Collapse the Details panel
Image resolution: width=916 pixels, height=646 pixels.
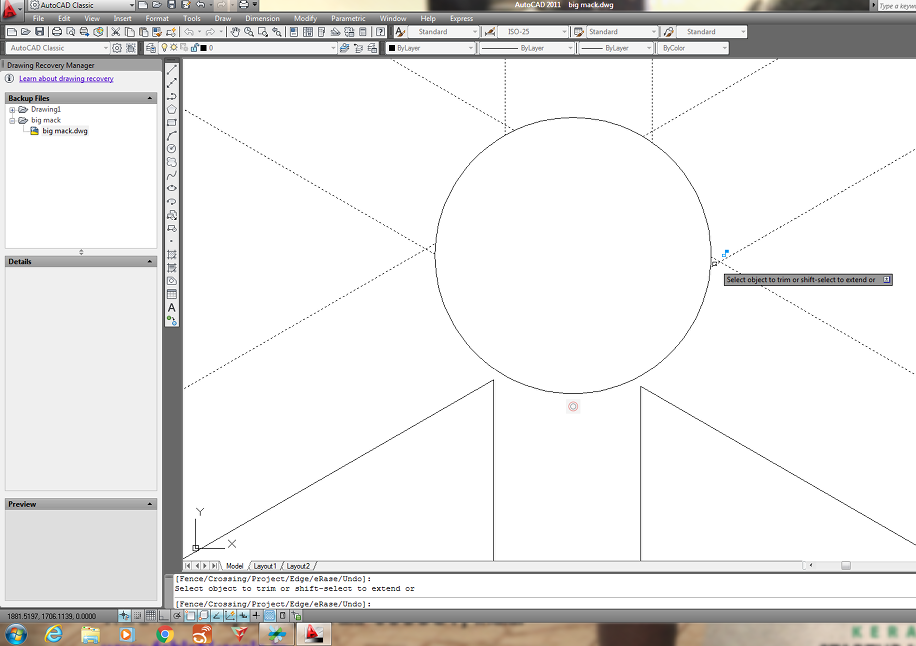coord(150,262)
